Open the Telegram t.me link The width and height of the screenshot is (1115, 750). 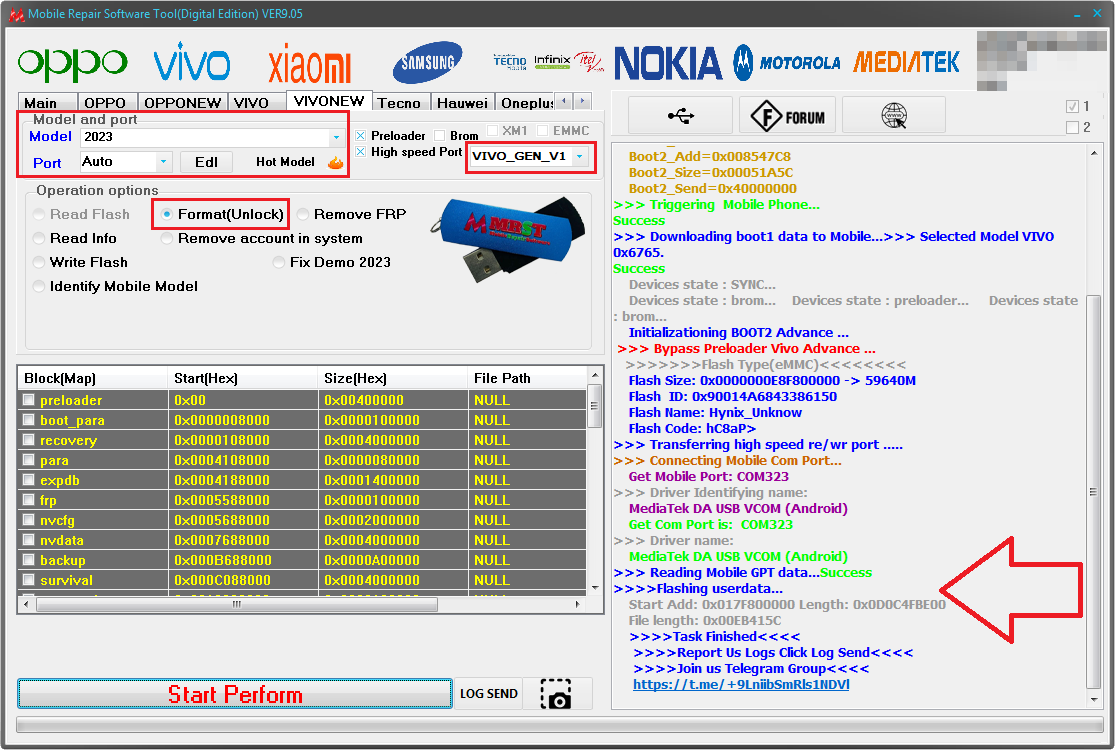(741, 685)
